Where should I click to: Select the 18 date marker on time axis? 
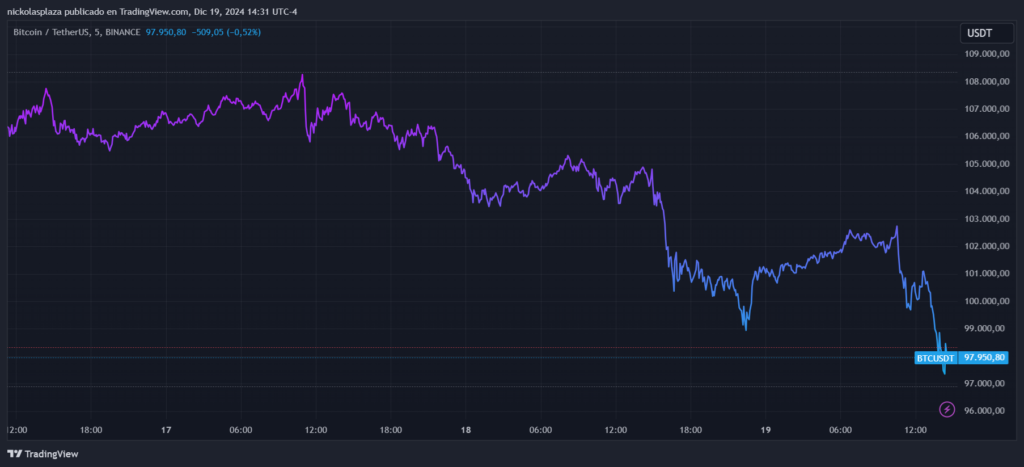466,430
